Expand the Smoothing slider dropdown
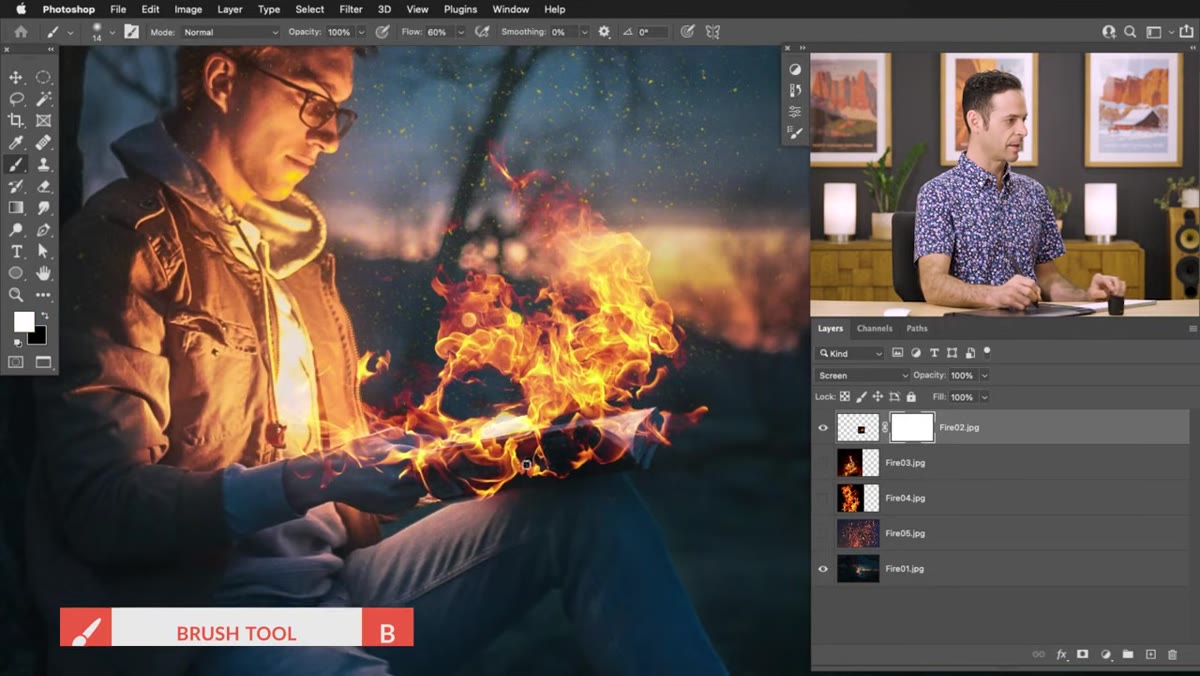The height and width of the screenshot is (676, 1200). [x=585, y=32]
